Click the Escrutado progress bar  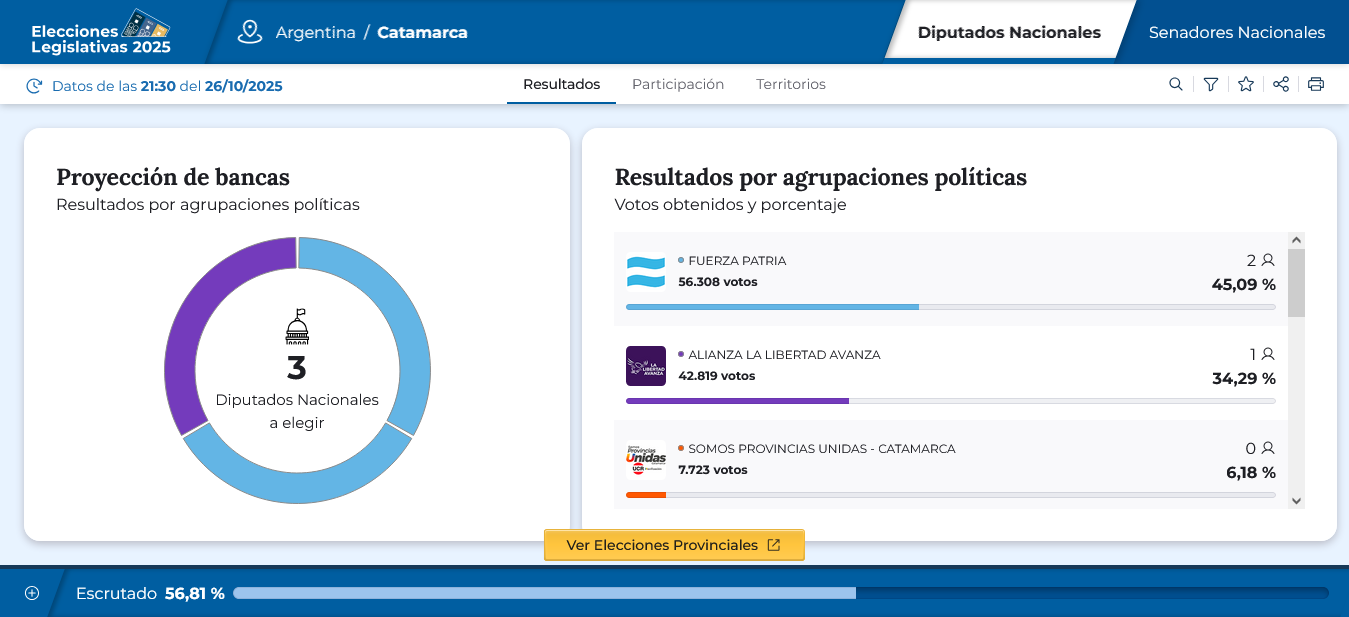click(x=780, y=593)
